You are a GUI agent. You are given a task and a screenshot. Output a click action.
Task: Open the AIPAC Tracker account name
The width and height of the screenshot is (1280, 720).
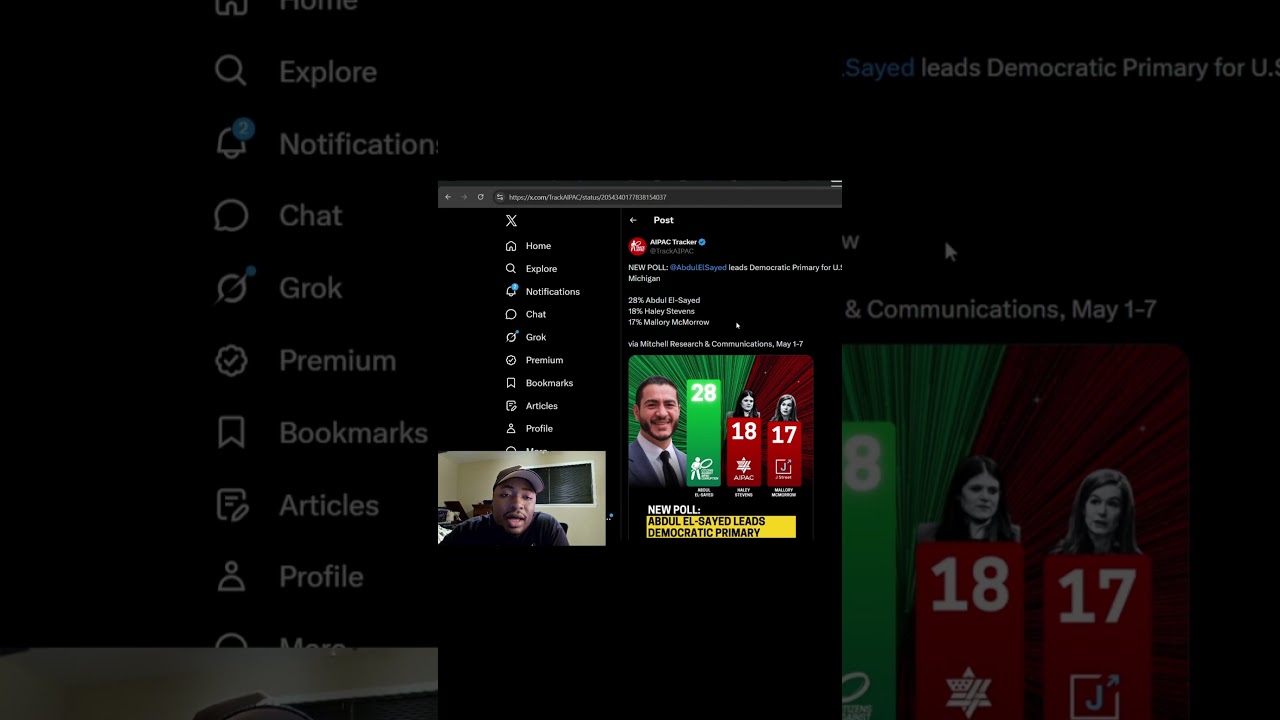[x=673, y=242]
